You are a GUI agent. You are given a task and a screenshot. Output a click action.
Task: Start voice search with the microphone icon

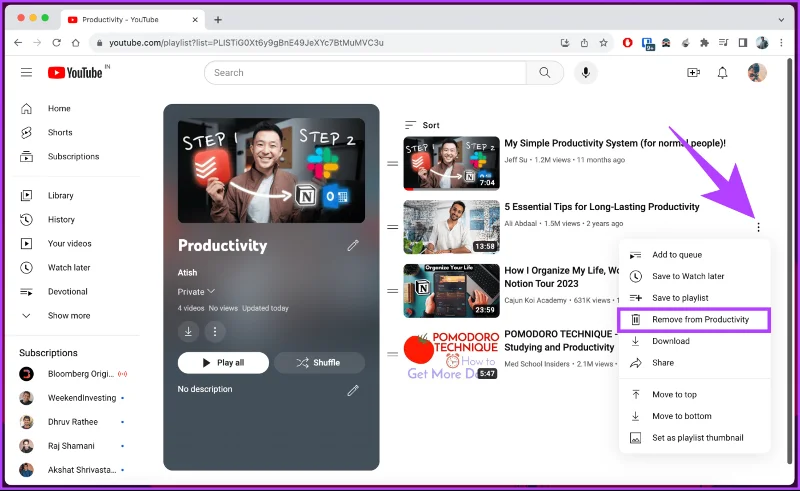(586, 72)
